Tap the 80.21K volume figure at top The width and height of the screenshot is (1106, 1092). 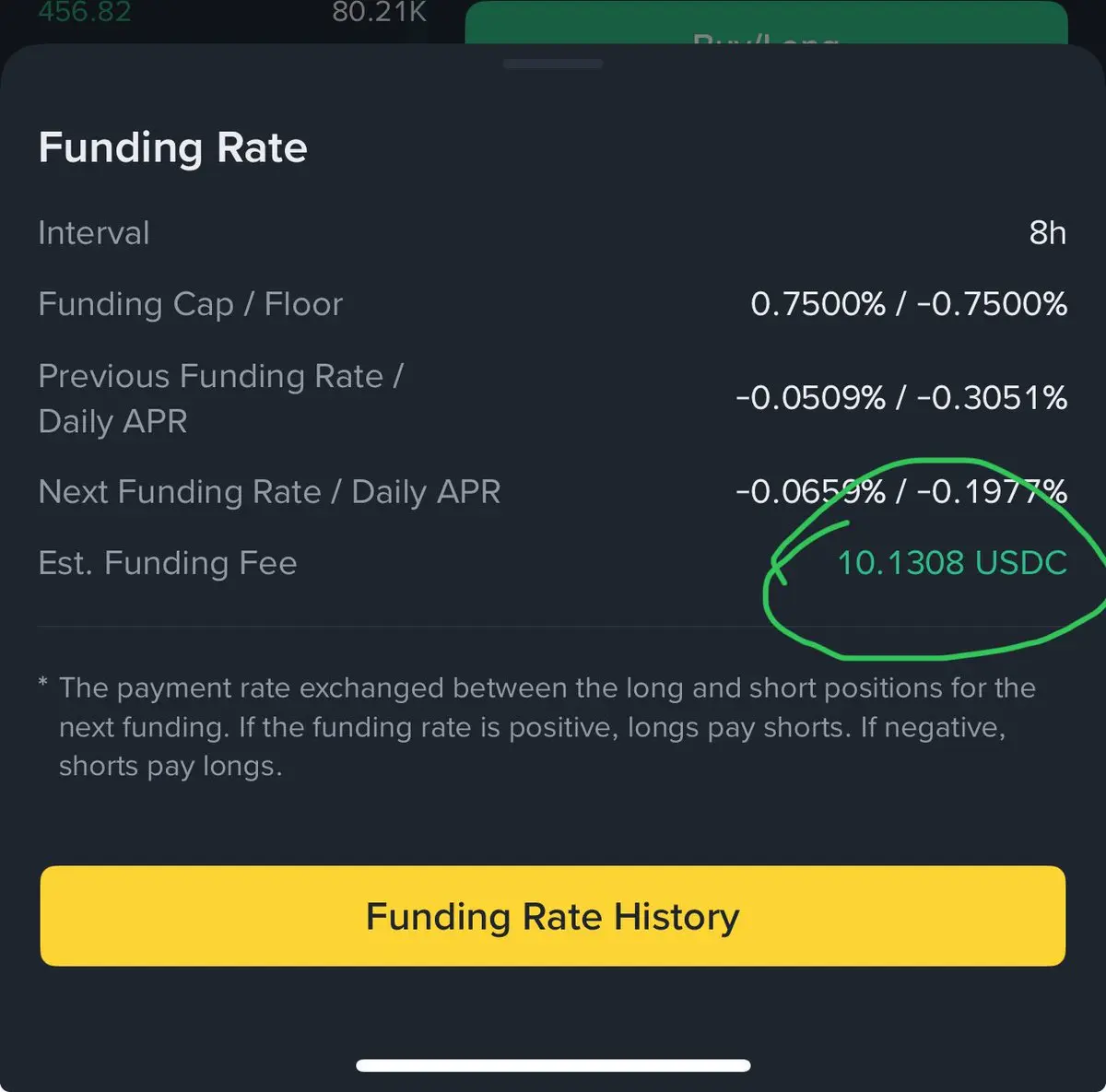tap(379, 13)
